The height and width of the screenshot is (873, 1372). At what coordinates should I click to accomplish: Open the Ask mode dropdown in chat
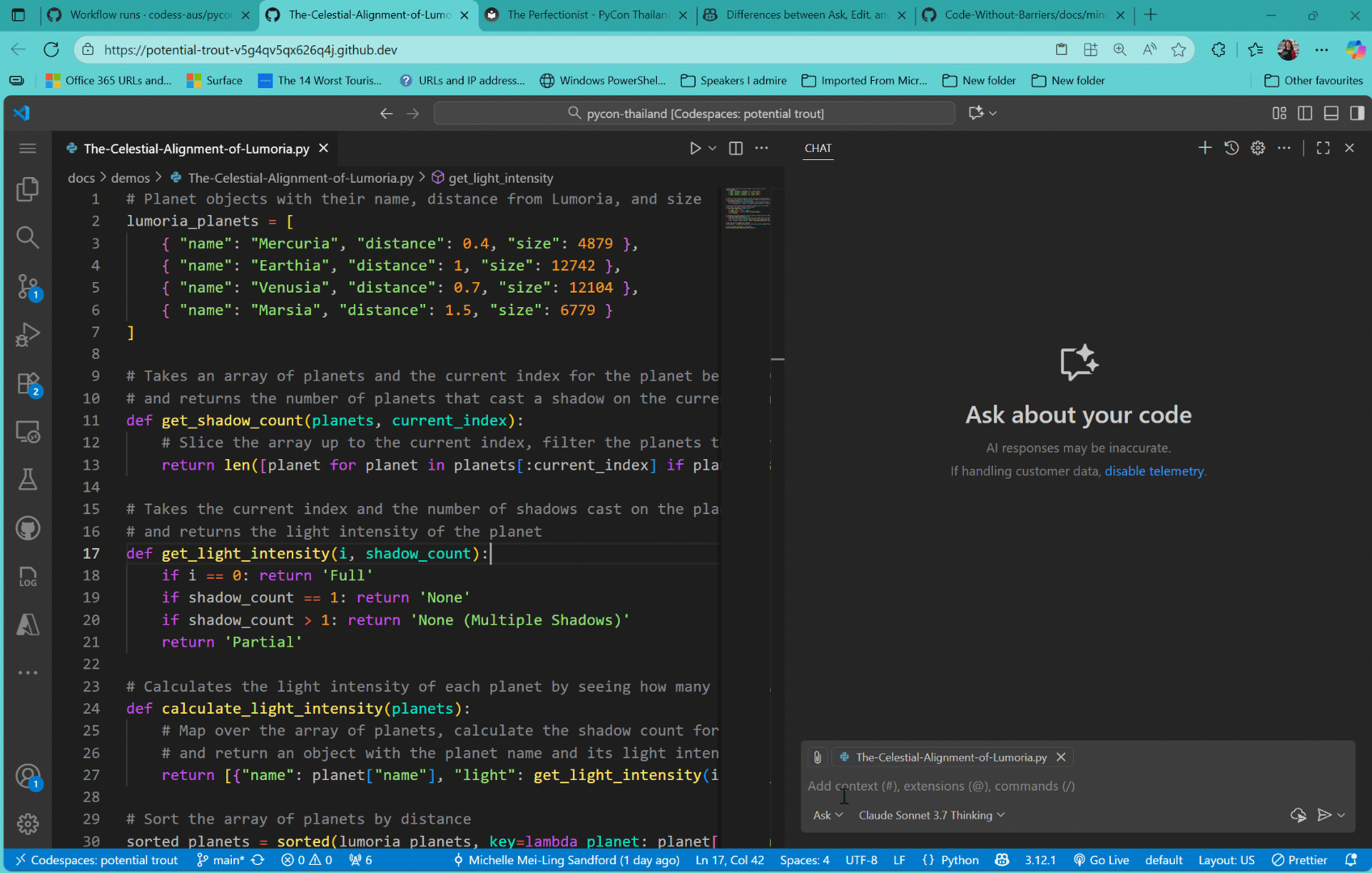(827, 815)
